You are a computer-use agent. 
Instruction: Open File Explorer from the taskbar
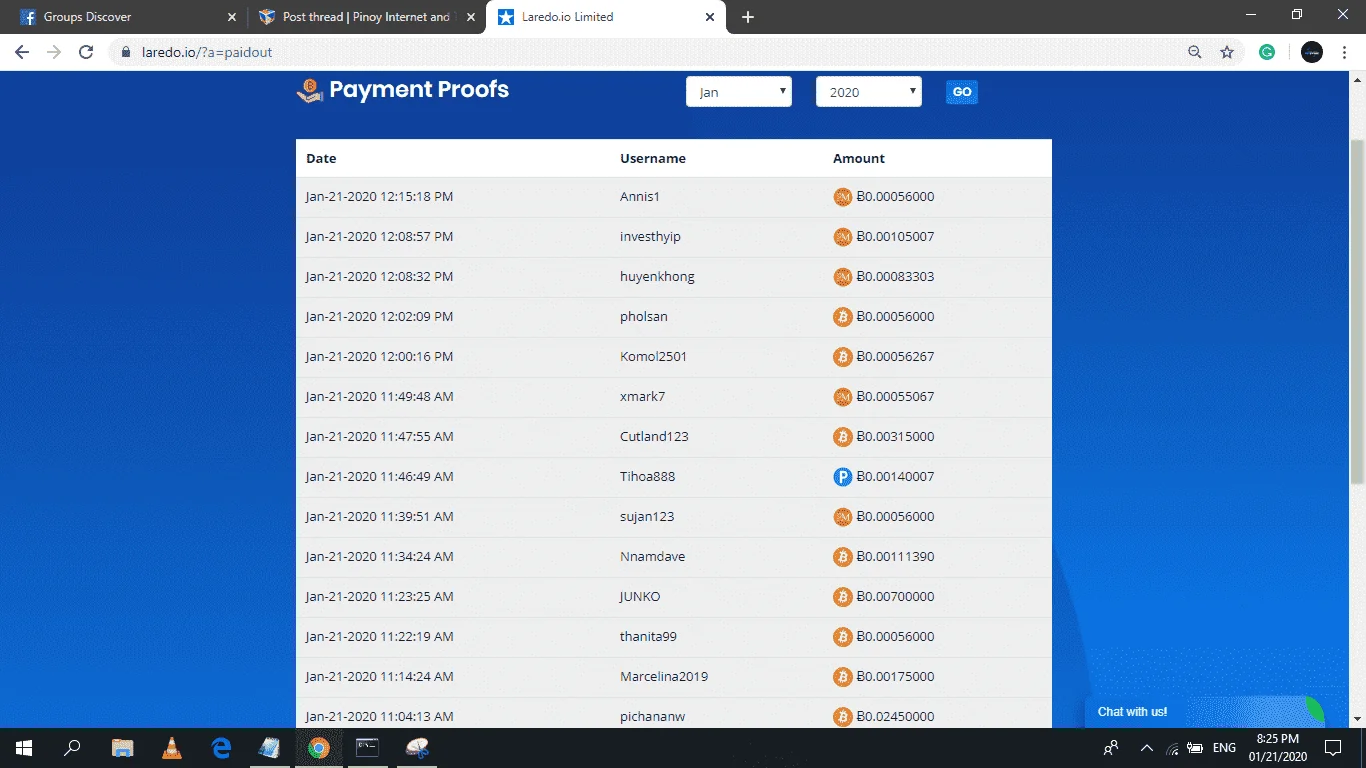pos(123,747)
